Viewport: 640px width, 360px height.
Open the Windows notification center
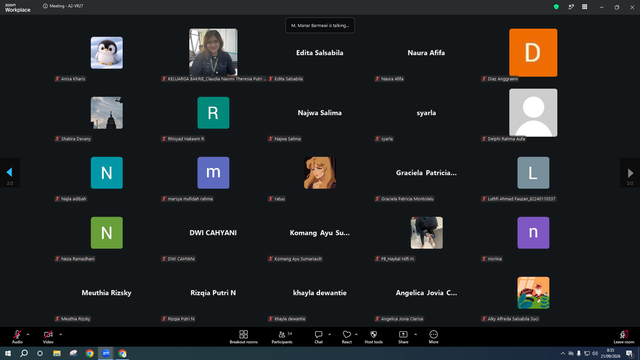[629, 353]
